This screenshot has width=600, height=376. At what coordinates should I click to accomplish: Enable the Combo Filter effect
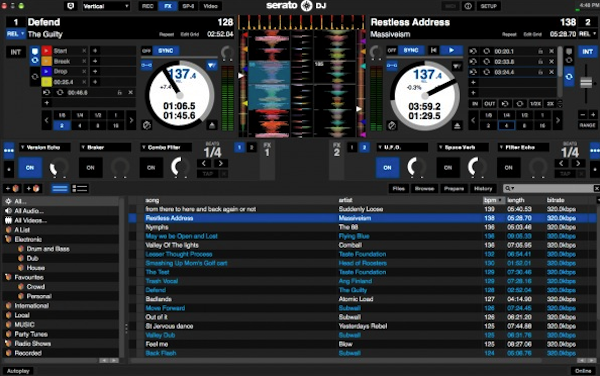point(151,168)
